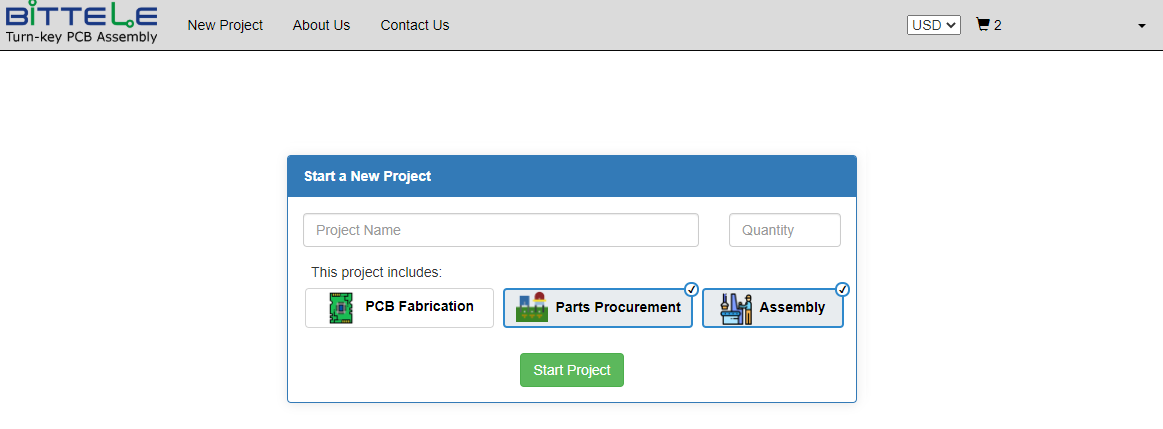
Task: Open the USD currency dropdown
Action: tap(934, 25)
